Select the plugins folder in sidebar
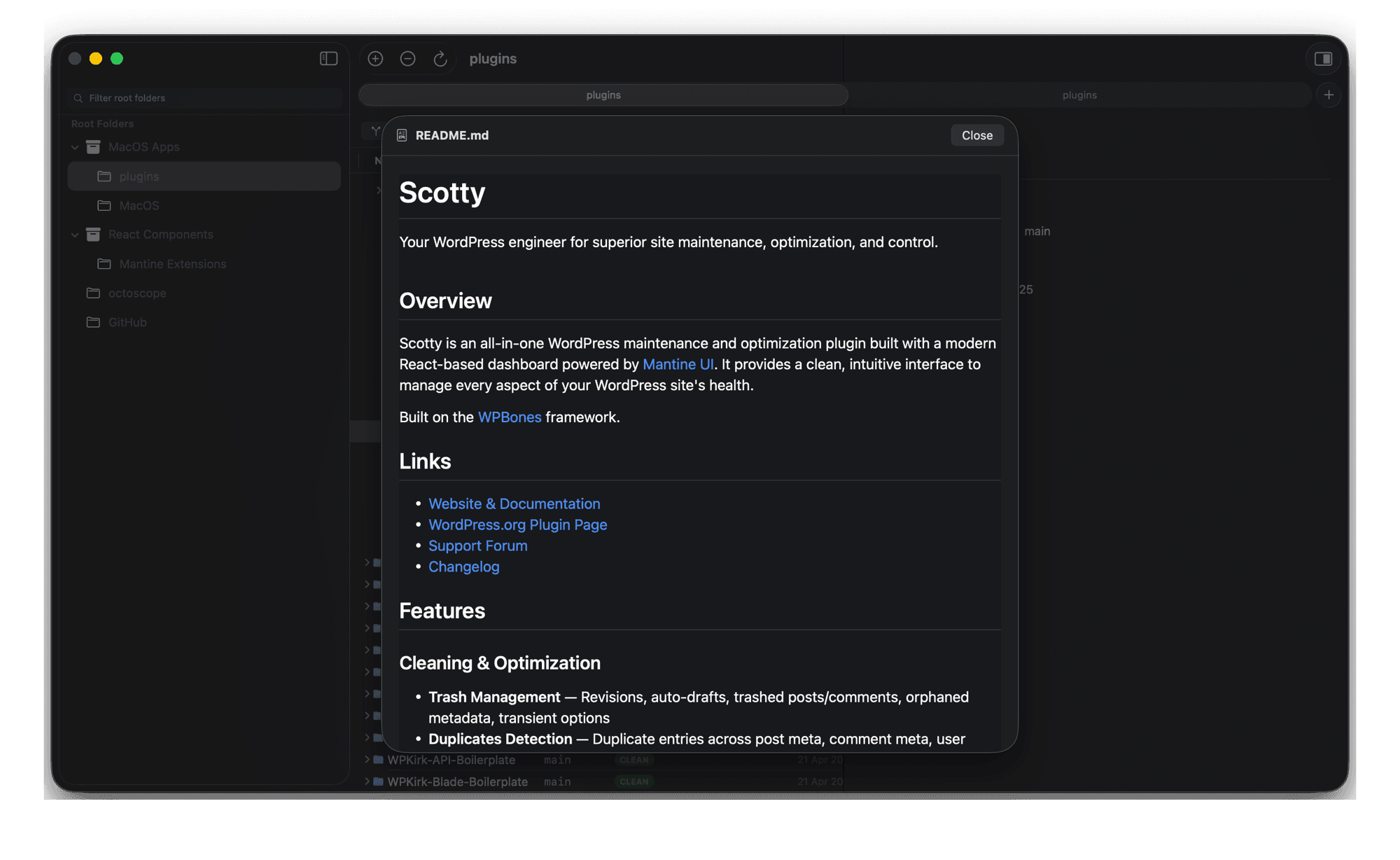Viewport: 1400px width, 860px height. pyautogui.click(x=204, y=176)
